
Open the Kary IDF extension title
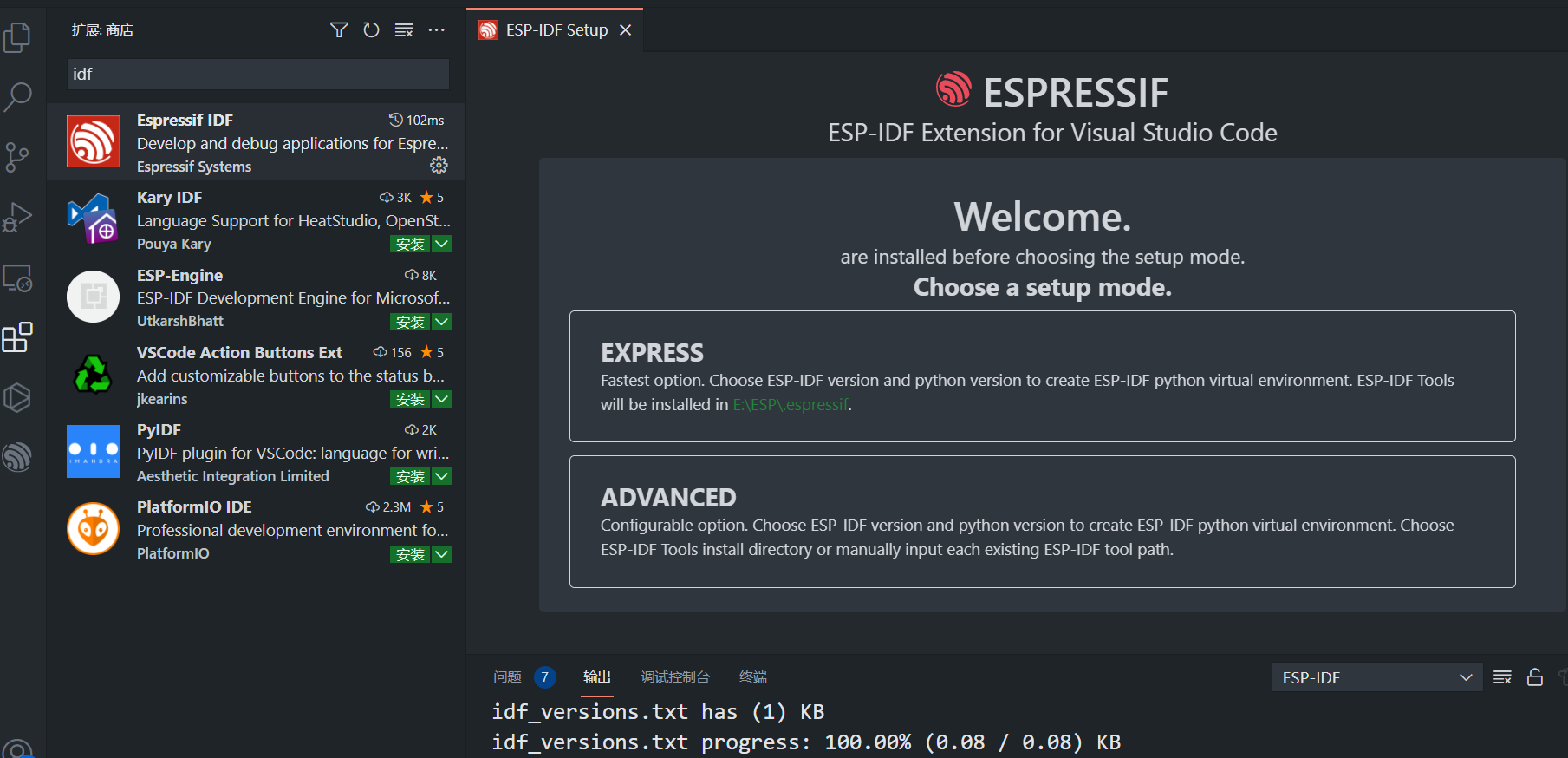(169, 198)
